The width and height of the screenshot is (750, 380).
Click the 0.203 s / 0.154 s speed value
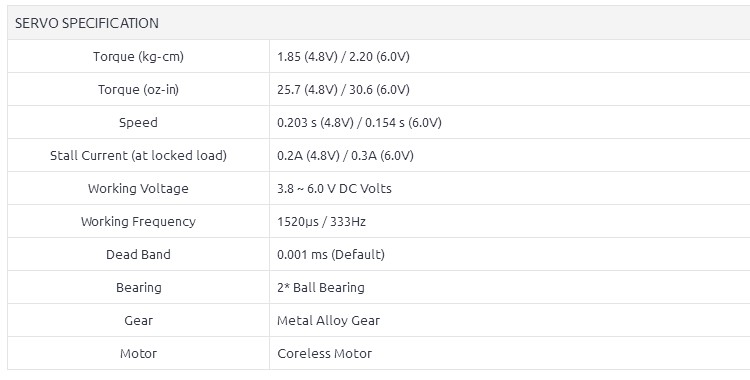359,123
